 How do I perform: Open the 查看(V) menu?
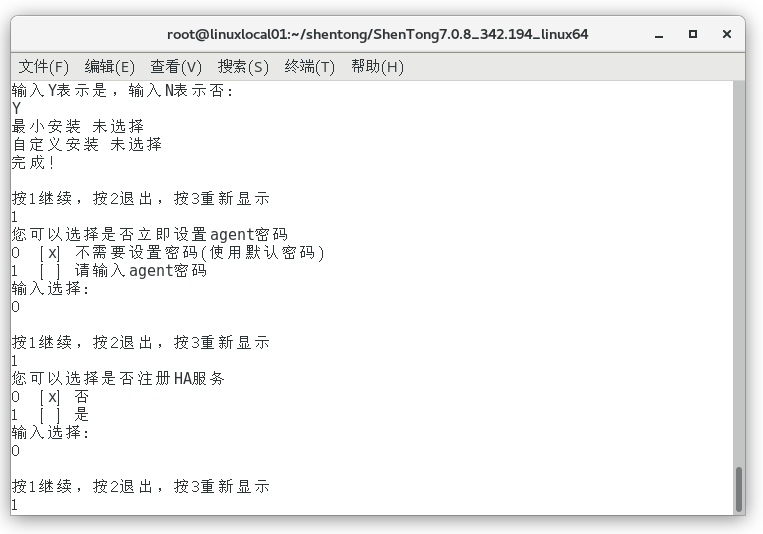[x=176, y=66]
